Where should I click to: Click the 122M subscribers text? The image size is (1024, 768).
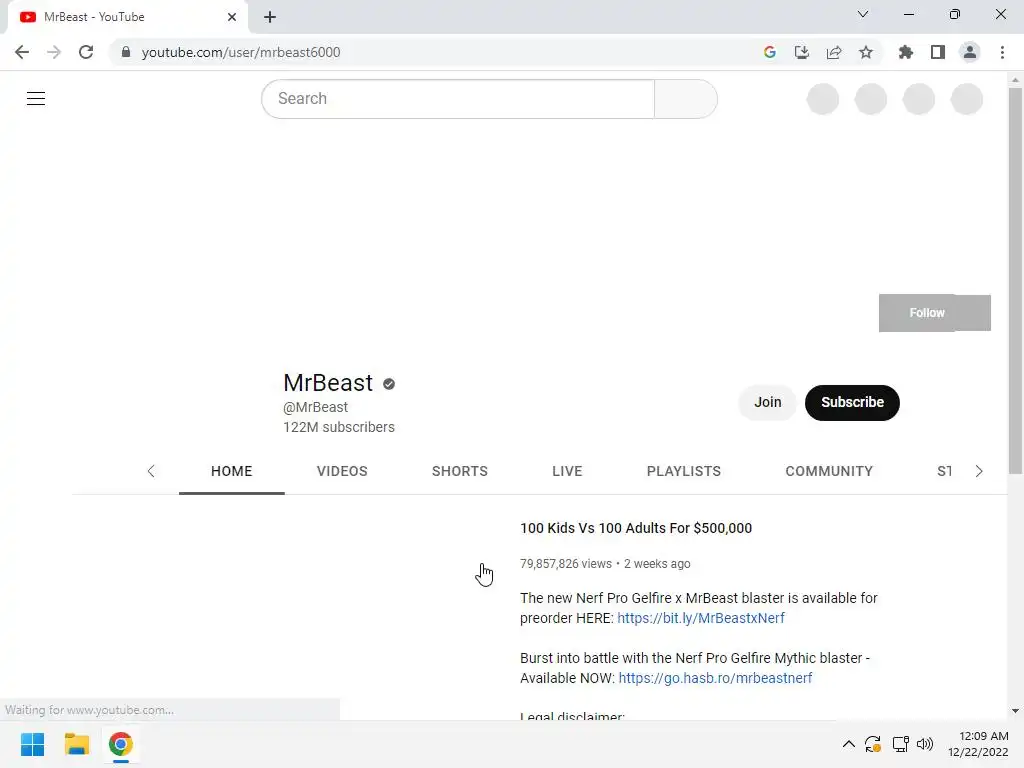pos(338,427)
